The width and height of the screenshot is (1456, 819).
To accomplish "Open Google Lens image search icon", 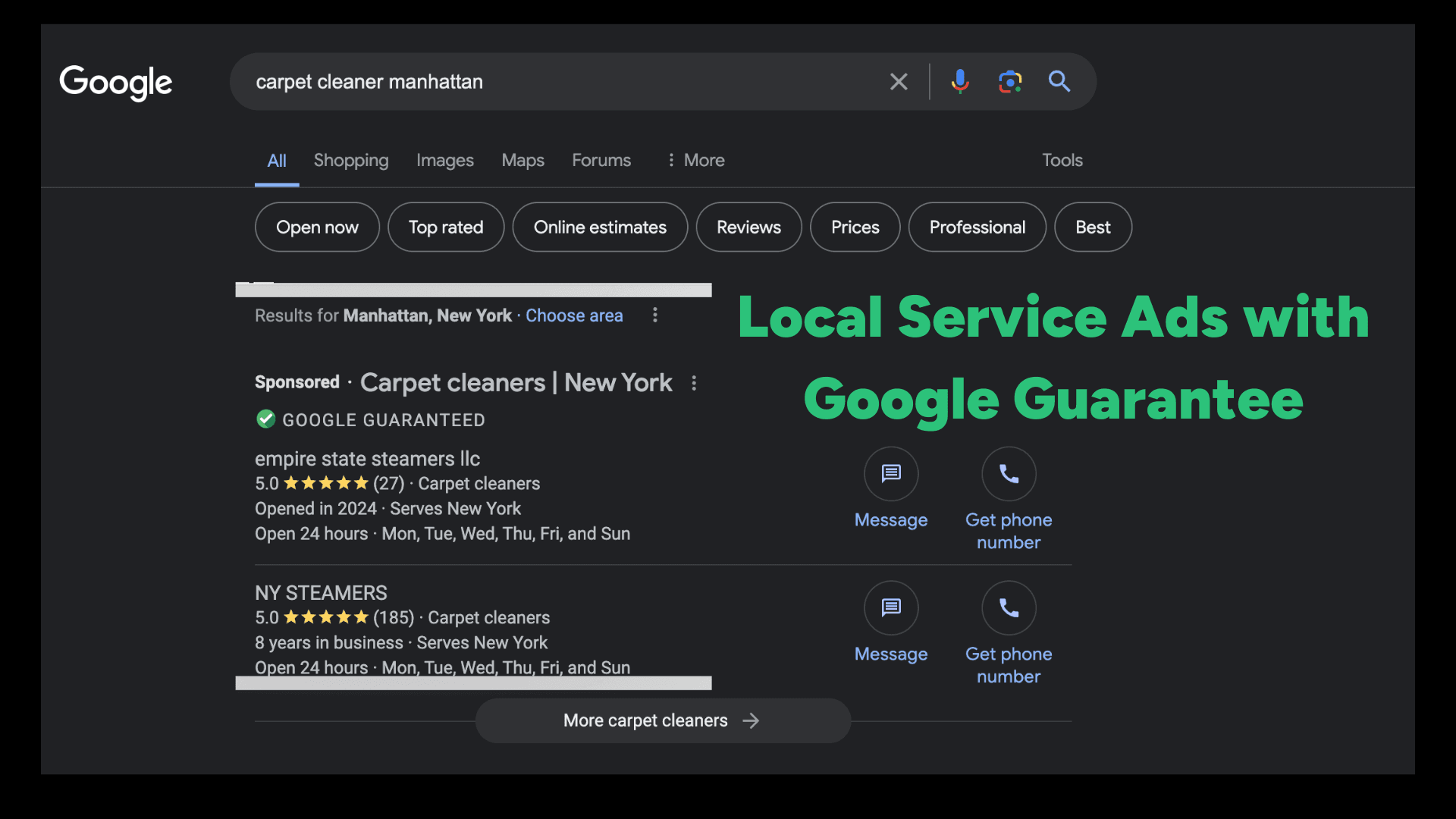I will click(1010, 81).
